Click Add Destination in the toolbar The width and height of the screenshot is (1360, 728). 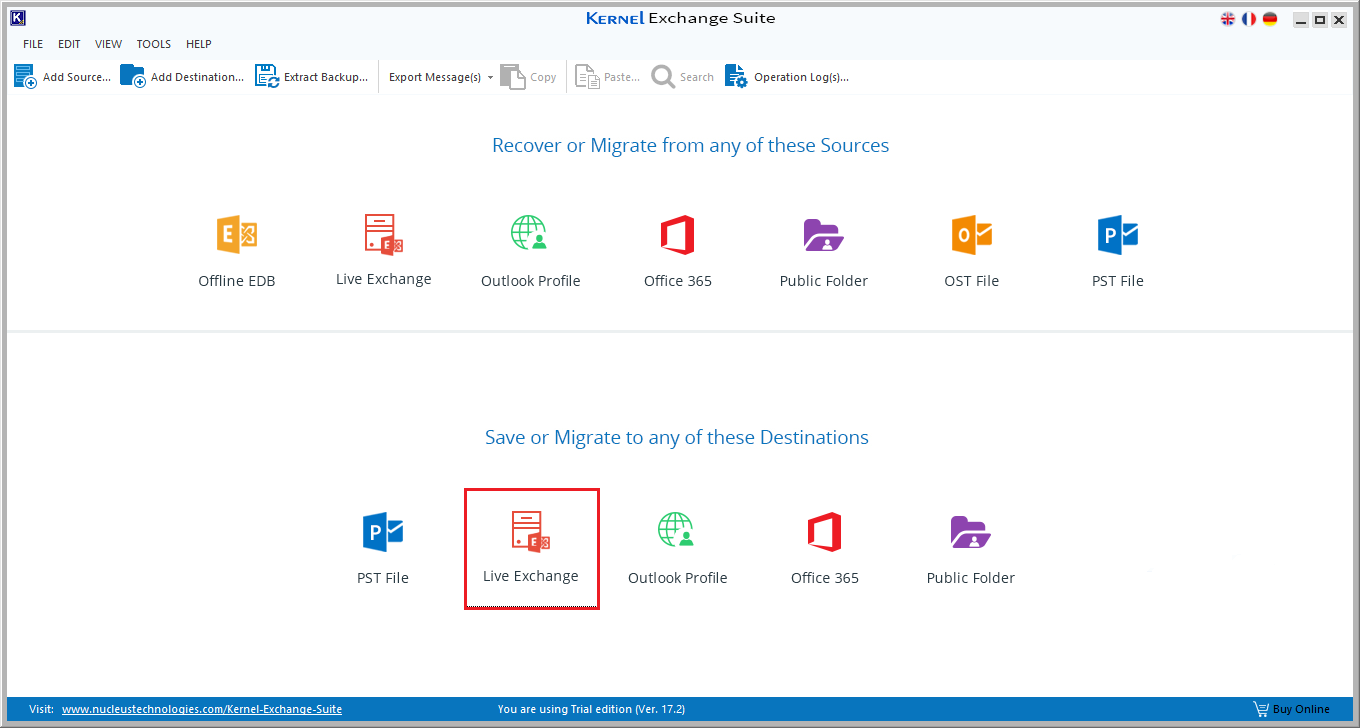pos(181,77)
